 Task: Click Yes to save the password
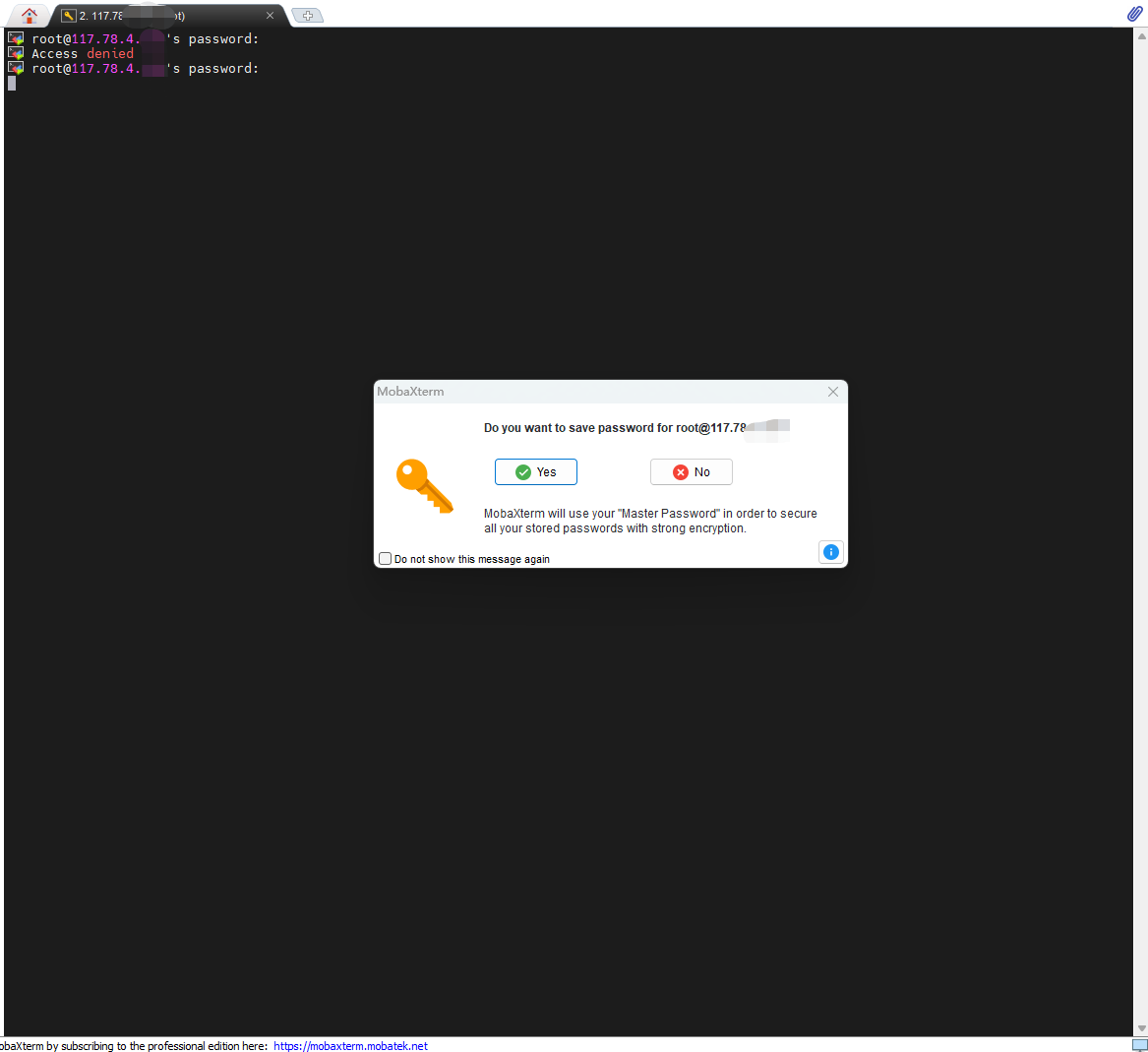(x=536, y=471)
